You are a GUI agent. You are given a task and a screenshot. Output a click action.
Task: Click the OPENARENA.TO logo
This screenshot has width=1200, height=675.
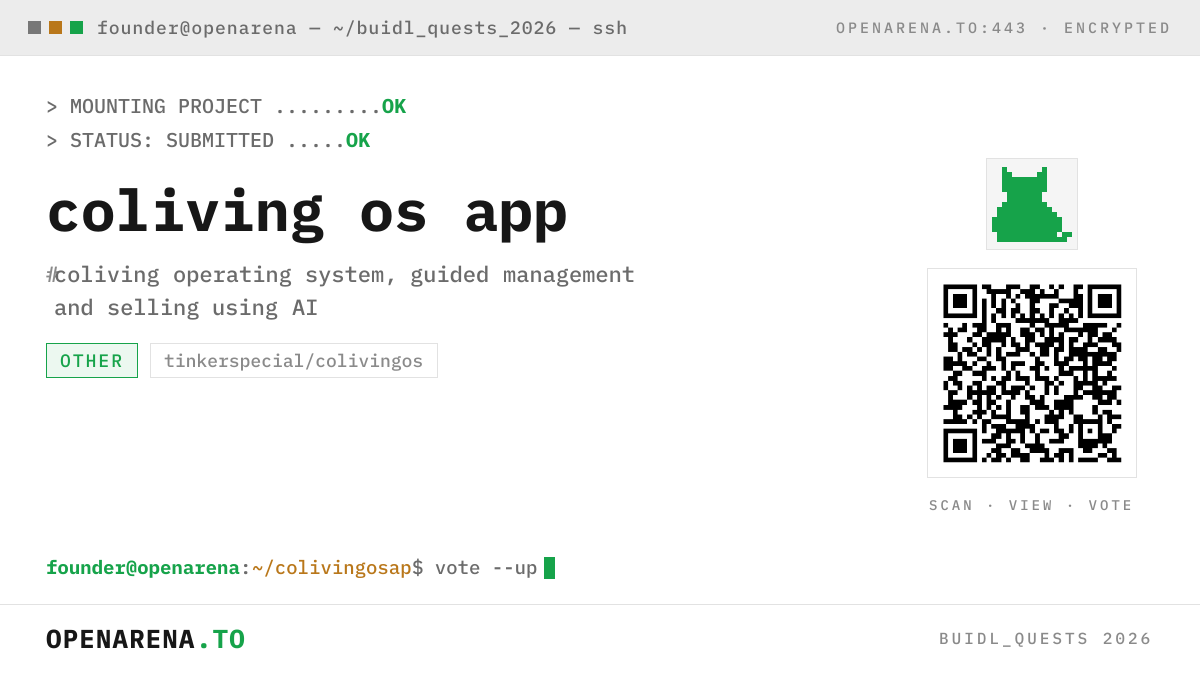(146, 639)
